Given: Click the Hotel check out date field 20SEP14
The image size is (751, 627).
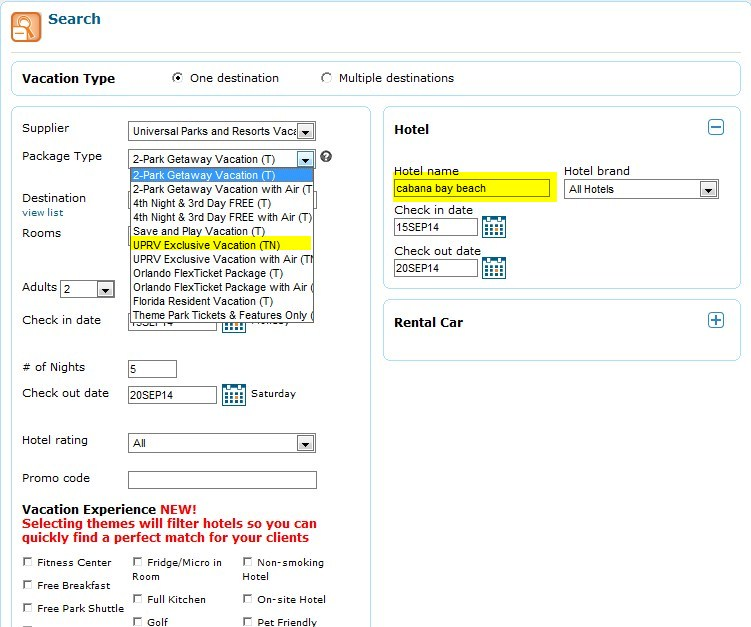Looking at the screenshot, I should point(436,268).
